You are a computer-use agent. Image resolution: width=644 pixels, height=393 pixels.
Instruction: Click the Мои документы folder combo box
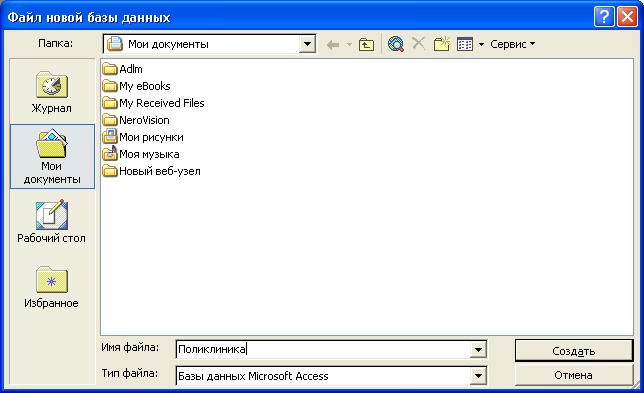(x=209, y=44)
